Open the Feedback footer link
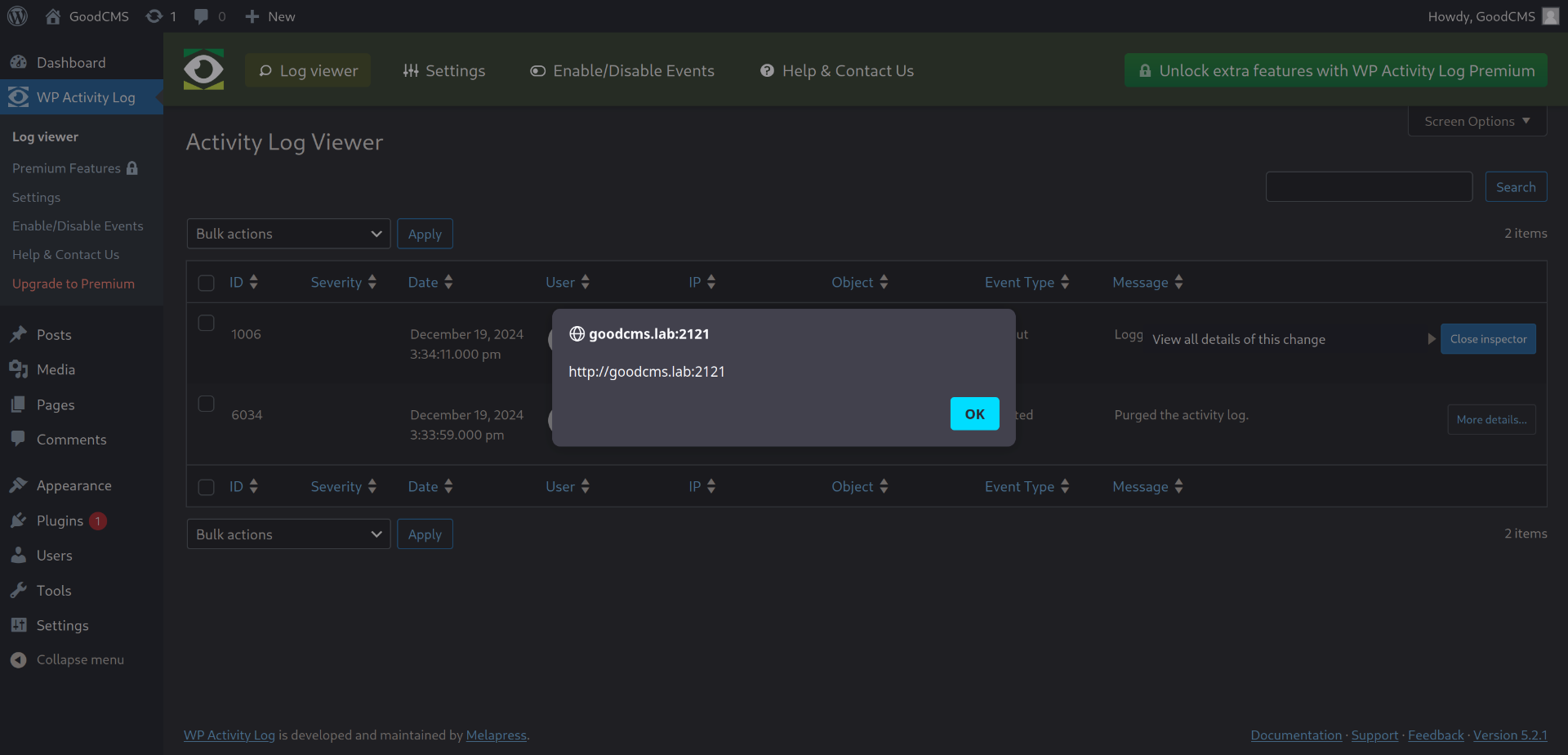This screenshot has height=755, width=1568. click(x=1436, y=735)
